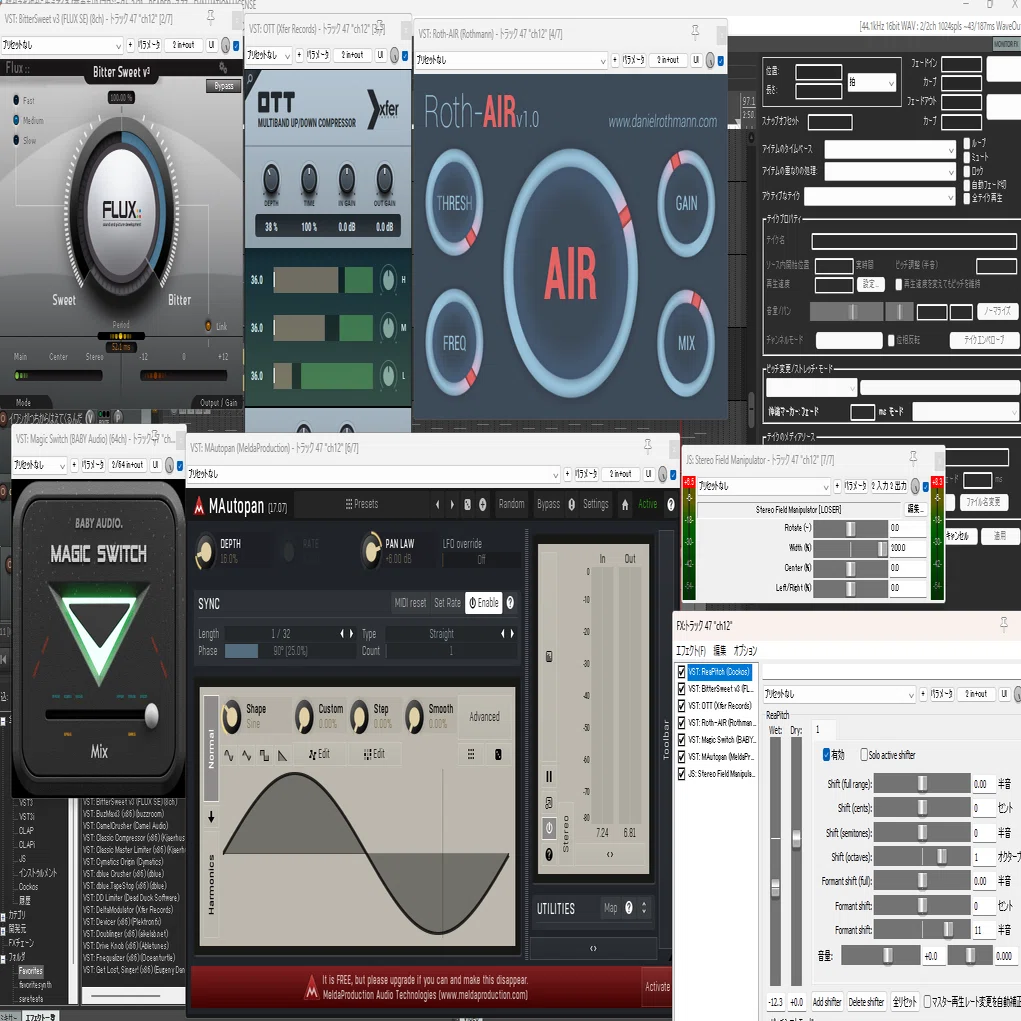Screen dimensions: 1021x1021
Task: Select Fast mode in BitterSweet
Action: [16, 100]
